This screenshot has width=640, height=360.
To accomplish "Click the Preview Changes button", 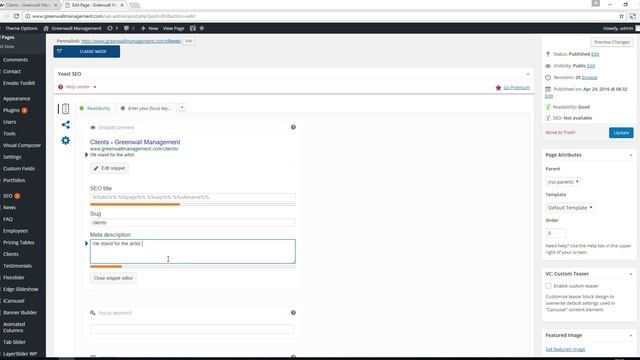I will (612, 42).
